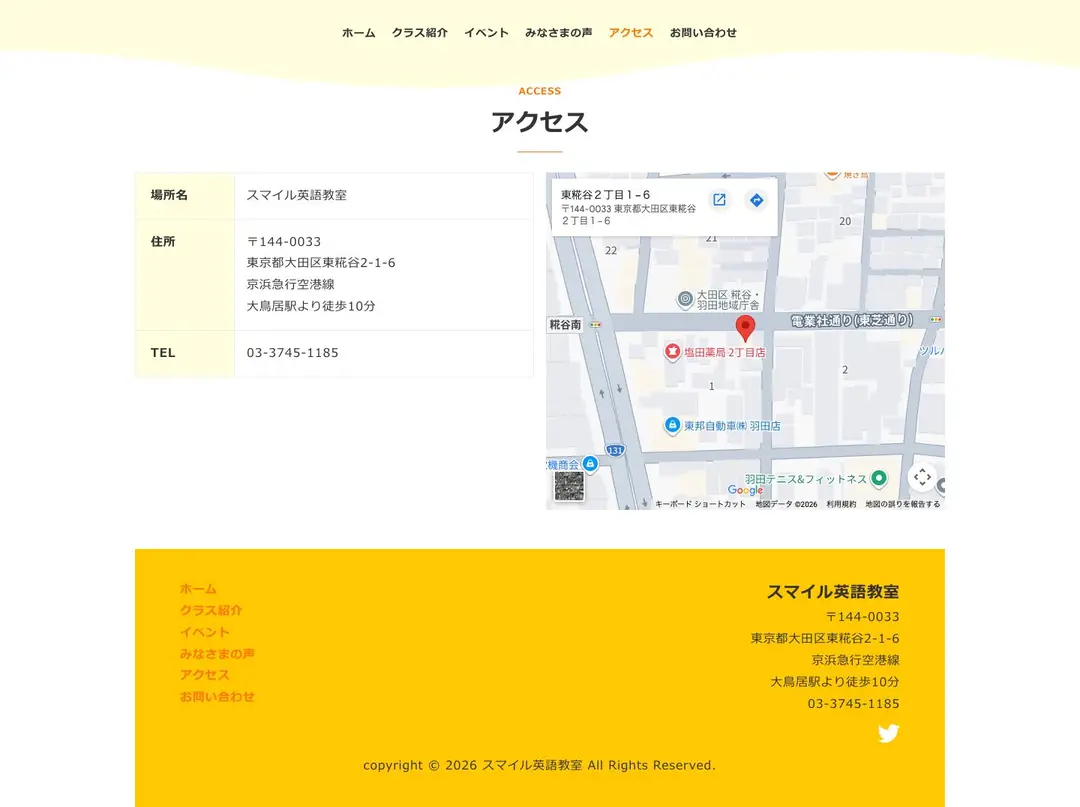Select the 糀谷南 intersection label on the map
Screen dimensions: 1080x807
coord(565,324)
